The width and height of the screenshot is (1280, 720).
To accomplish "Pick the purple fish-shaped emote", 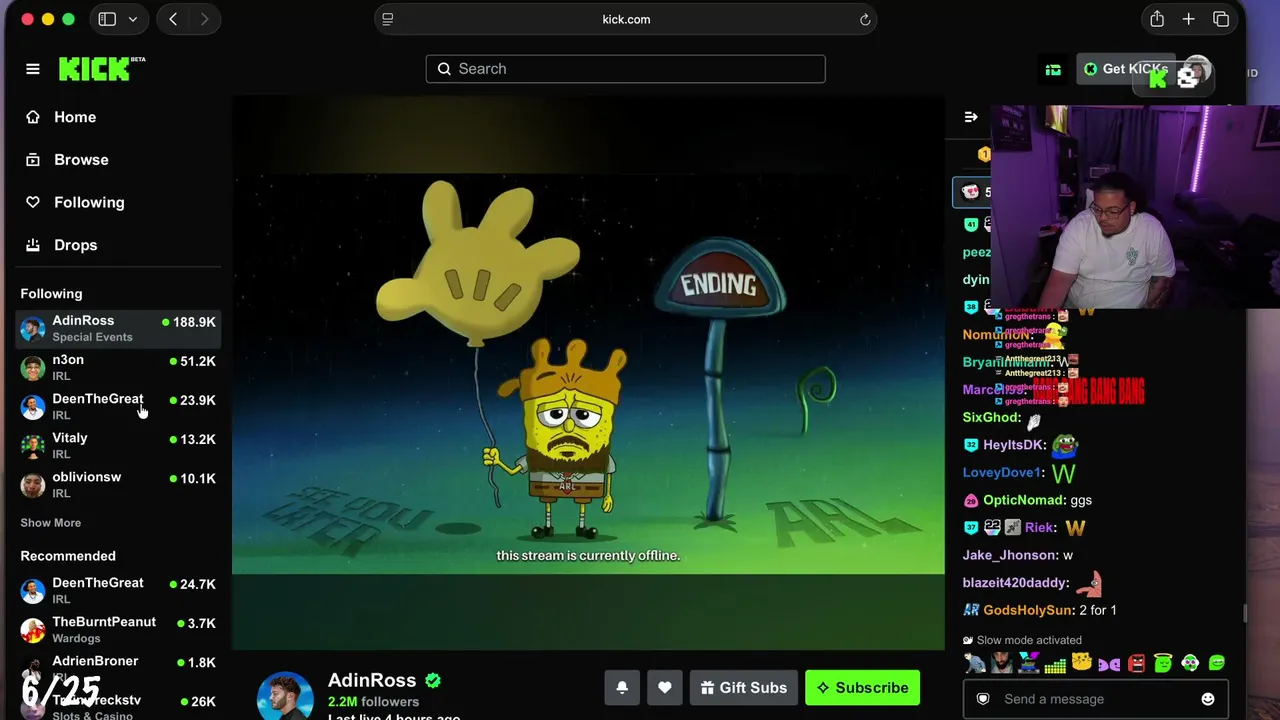I will coord(1109,663).
